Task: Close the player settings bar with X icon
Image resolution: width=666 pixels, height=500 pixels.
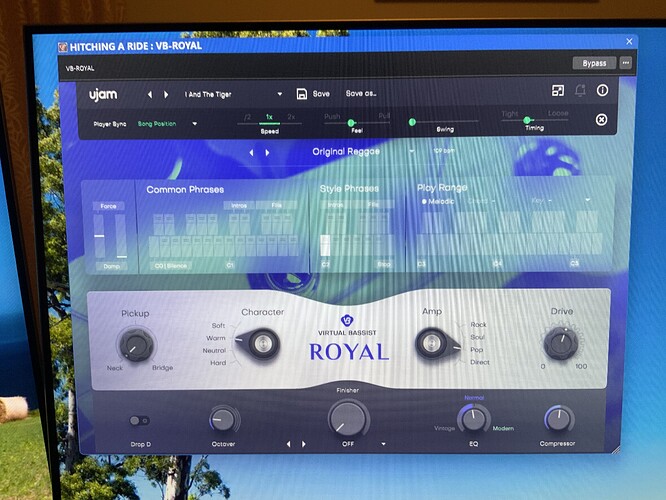Action: 601,120
